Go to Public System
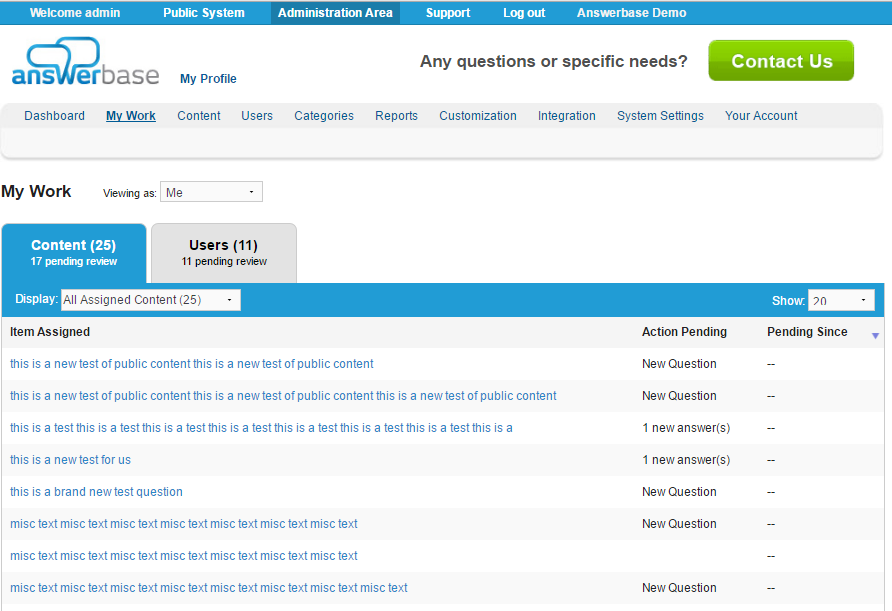The height and width of the screenshot is (611, 892). tap(204, 13)
